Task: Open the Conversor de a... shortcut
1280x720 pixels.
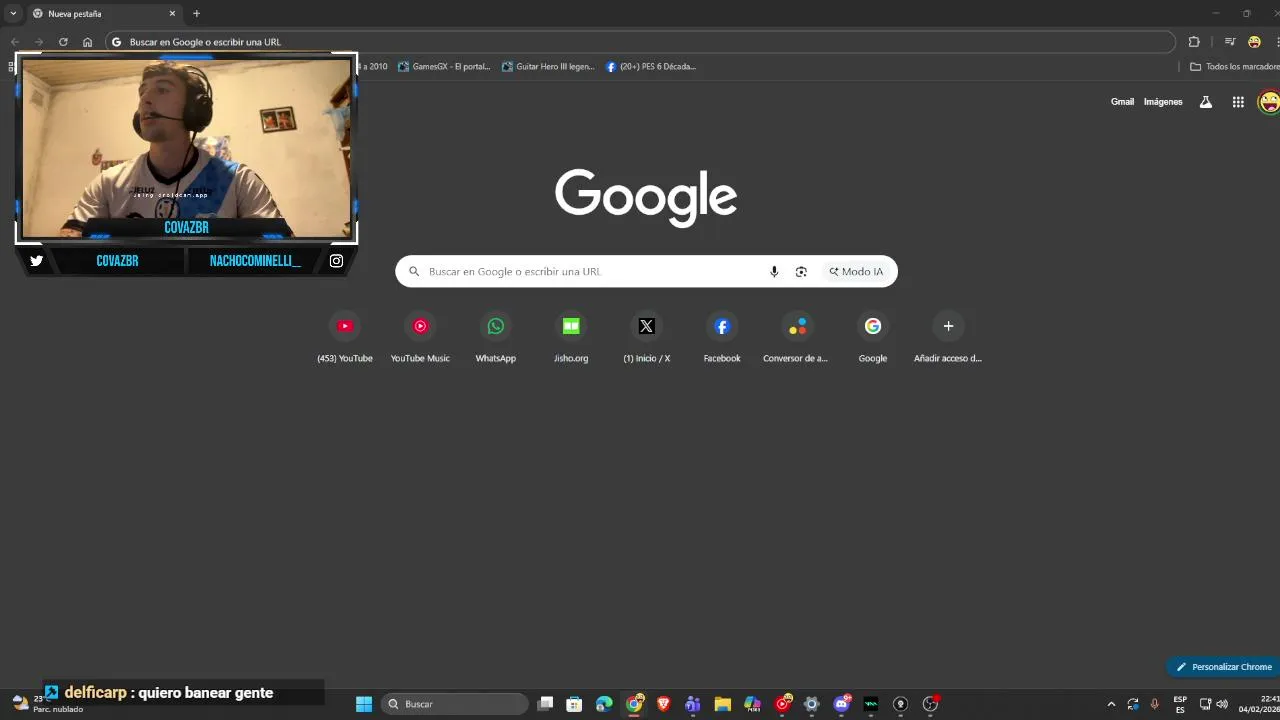Action: tap(797, 337)
